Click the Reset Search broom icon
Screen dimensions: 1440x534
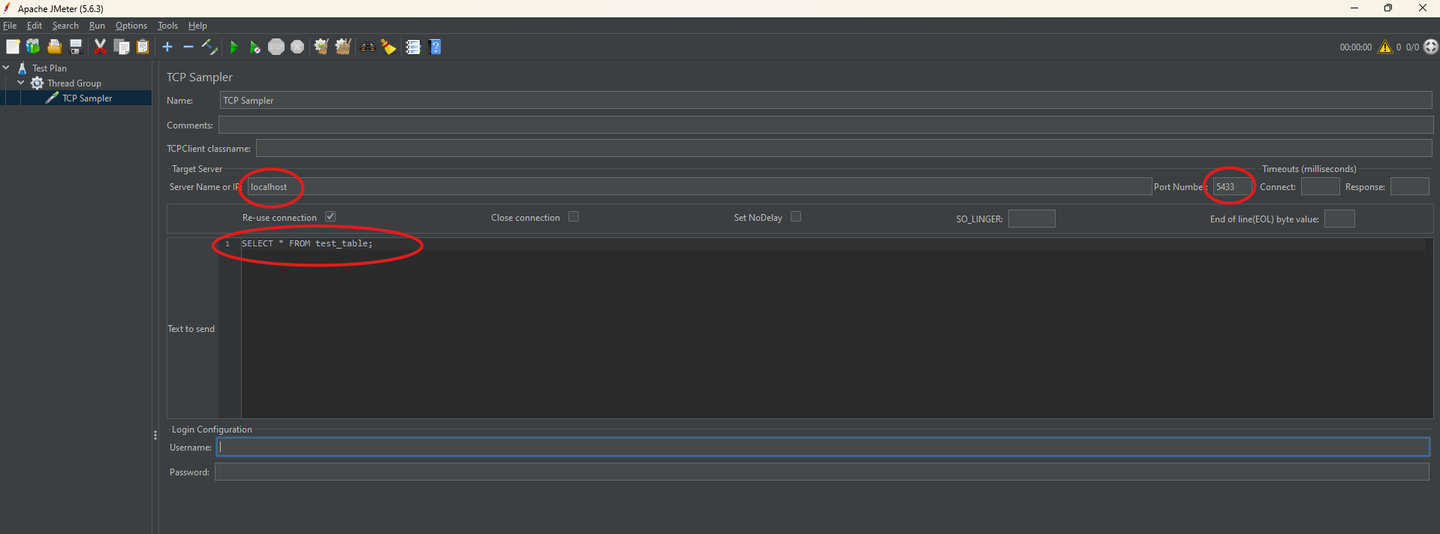[388, 47]
